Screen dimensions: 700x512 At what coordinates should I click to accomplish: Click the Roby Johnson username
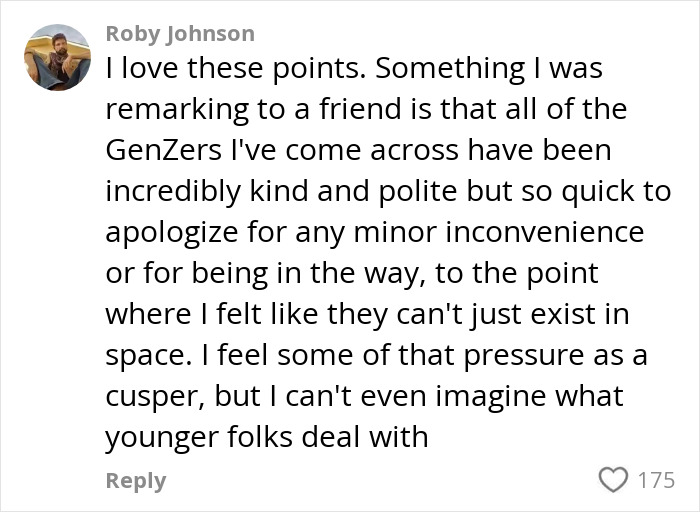[180, 34]
